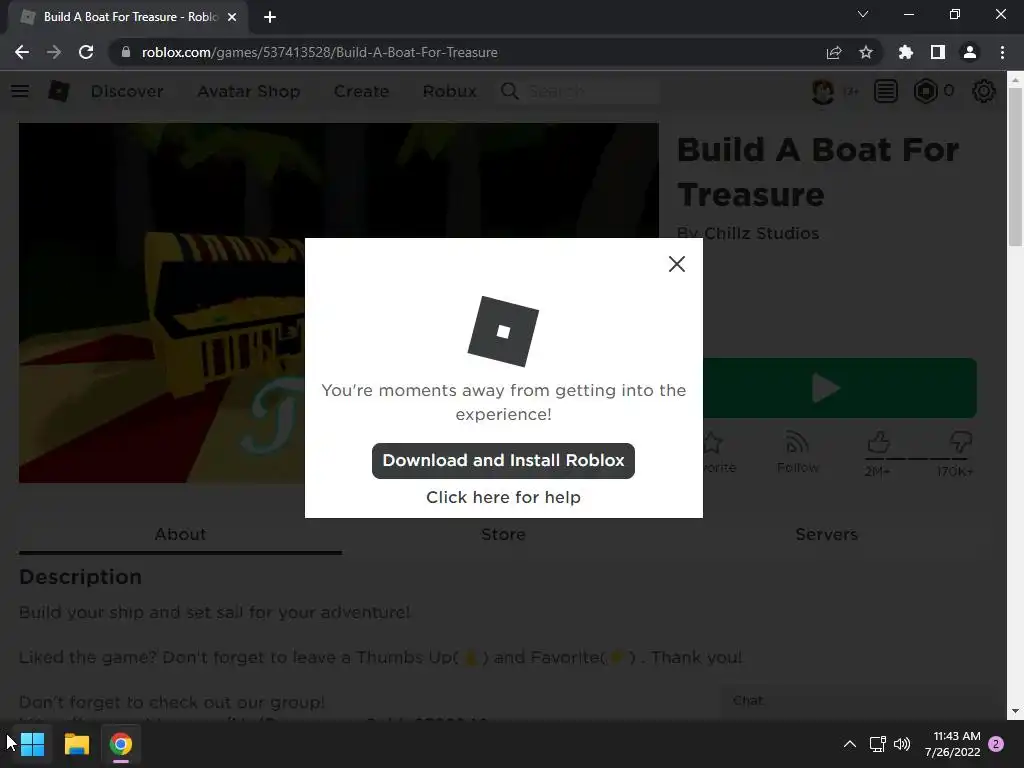Click the Roblox logo home icon
Screen dimensions: 1024x768
click(59, 91)
